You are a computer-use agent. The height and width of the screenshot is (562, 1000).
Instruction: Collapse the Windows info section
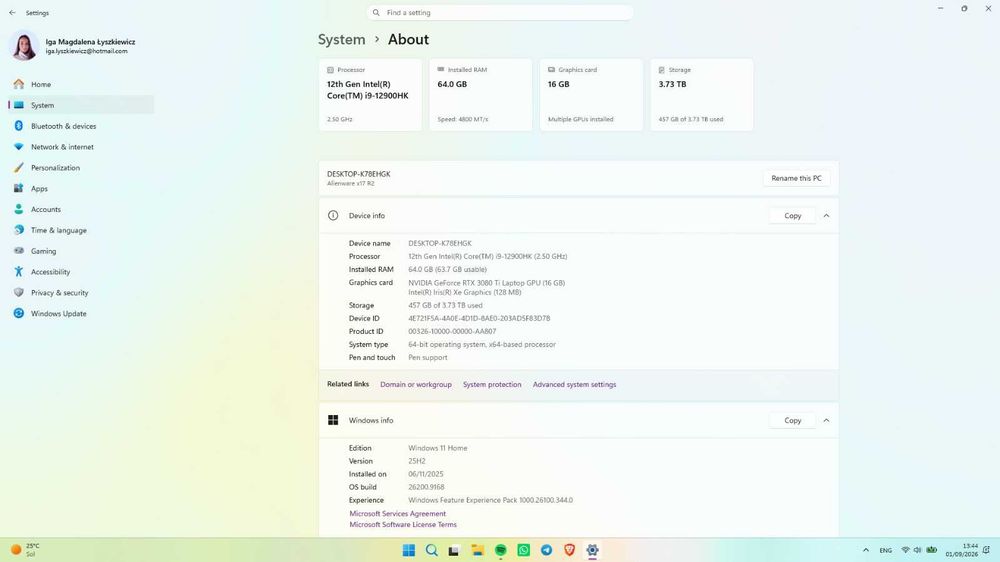pos(826,420)
